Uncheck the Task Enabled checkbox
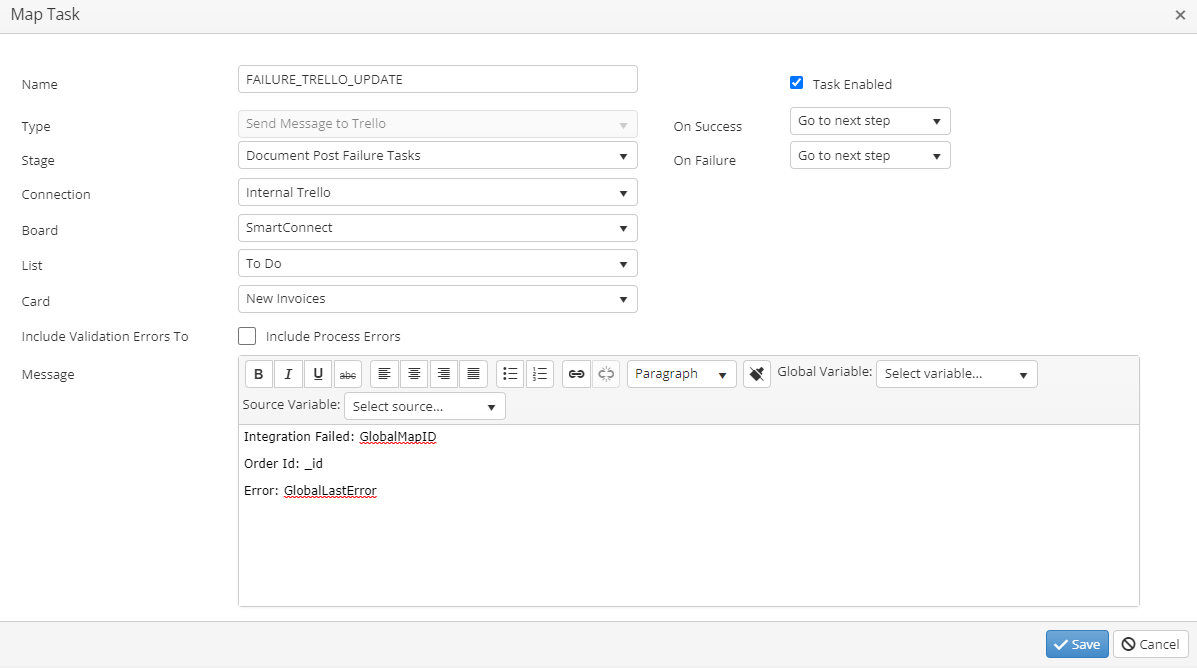The width and height of the screenshot is (1197, 668). point(796,82)
